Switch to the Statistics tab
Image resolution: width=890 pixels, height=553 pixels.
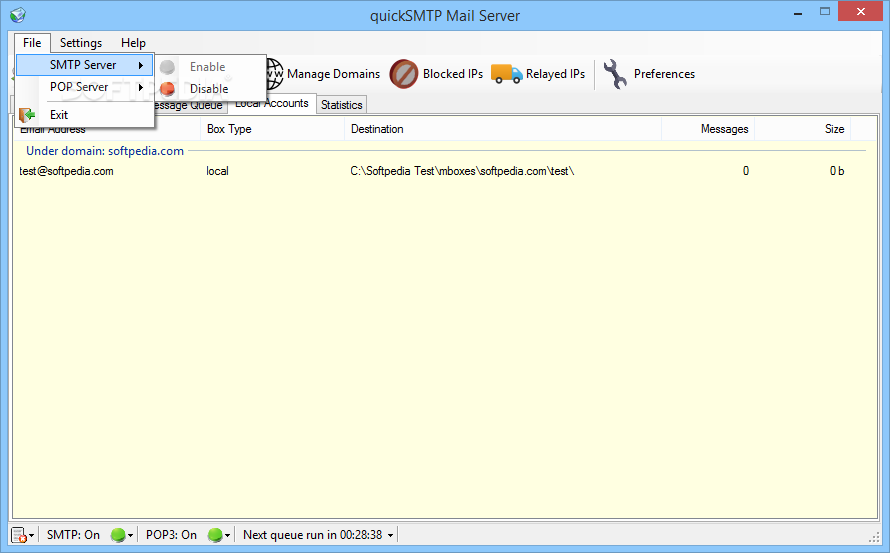coord(341,105)
